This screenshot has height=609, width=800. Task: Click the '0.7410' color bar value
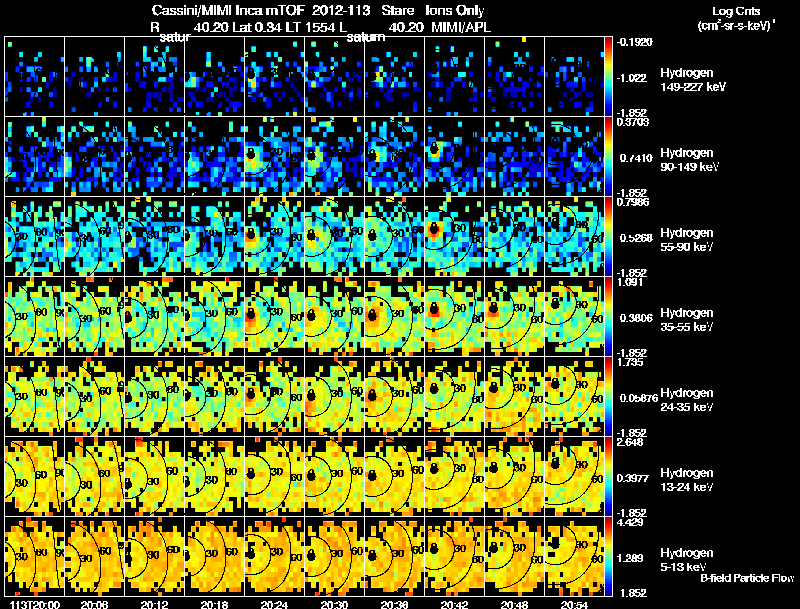point(636,158)
